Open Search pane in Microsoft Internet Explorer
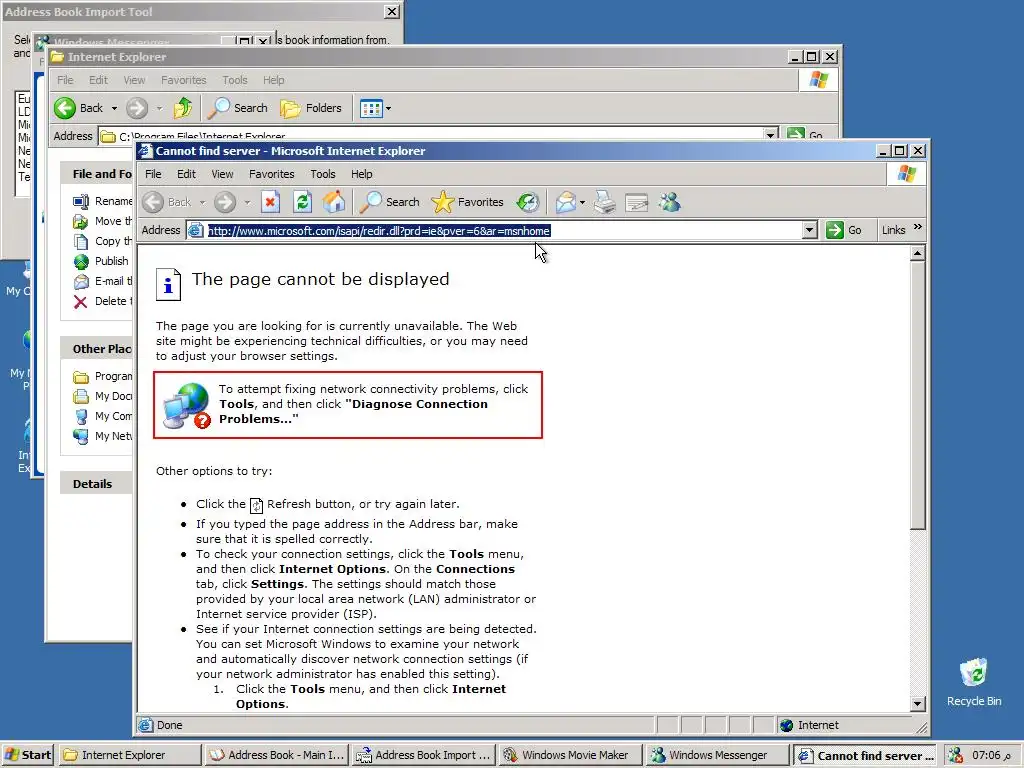This screenshot has height=768, width=1024. pyautogui.click(x=390, y=202)
